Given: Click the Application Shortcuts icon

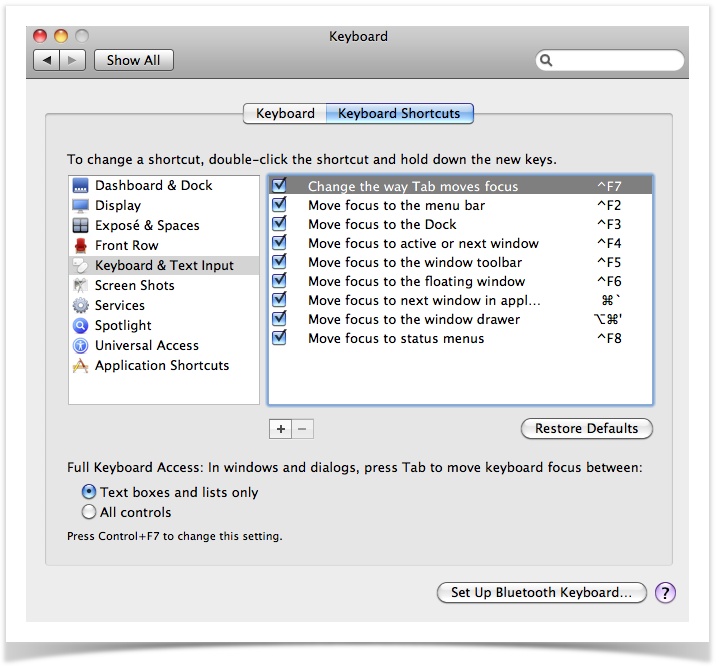Looking at the screenshot, I should coord(80,366).
